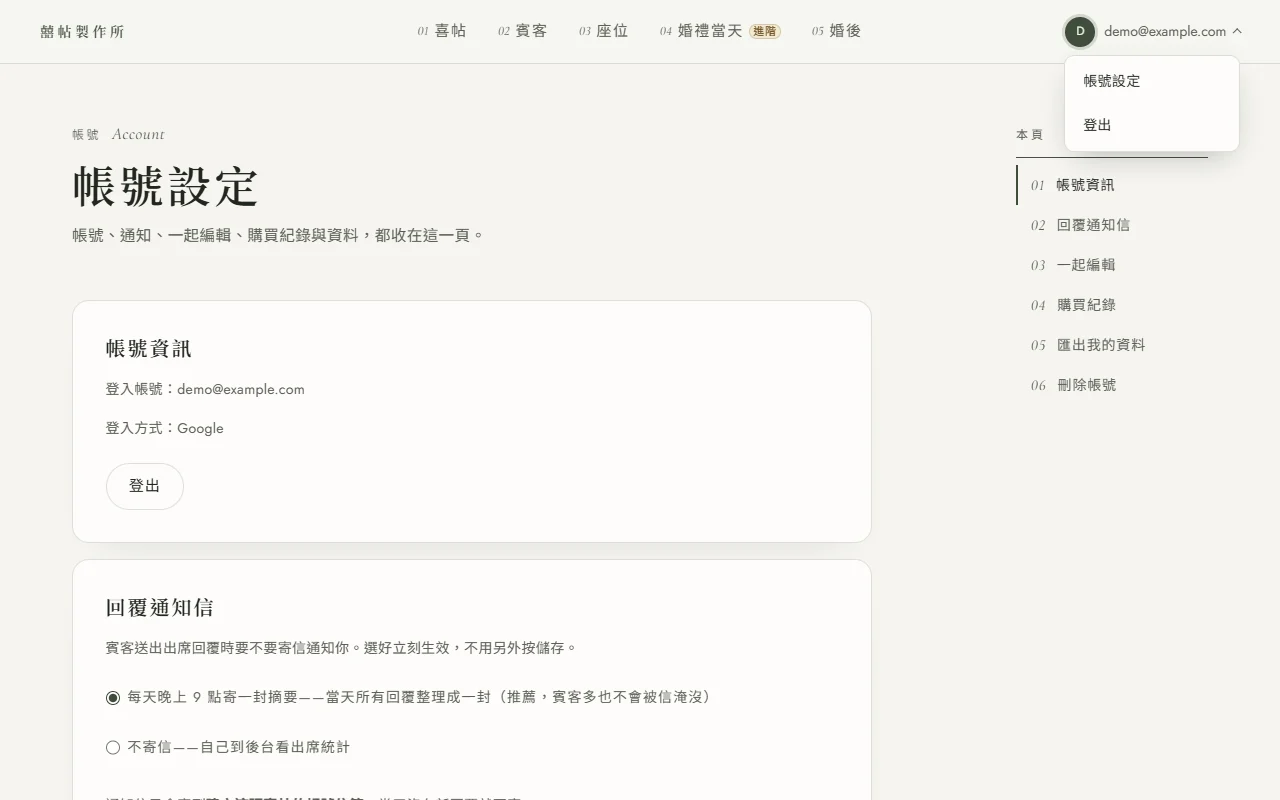The width and height of the screenshot is (1280, 800).
Task: Click the 帳號資訊 card heading
Action: [149, 349]
